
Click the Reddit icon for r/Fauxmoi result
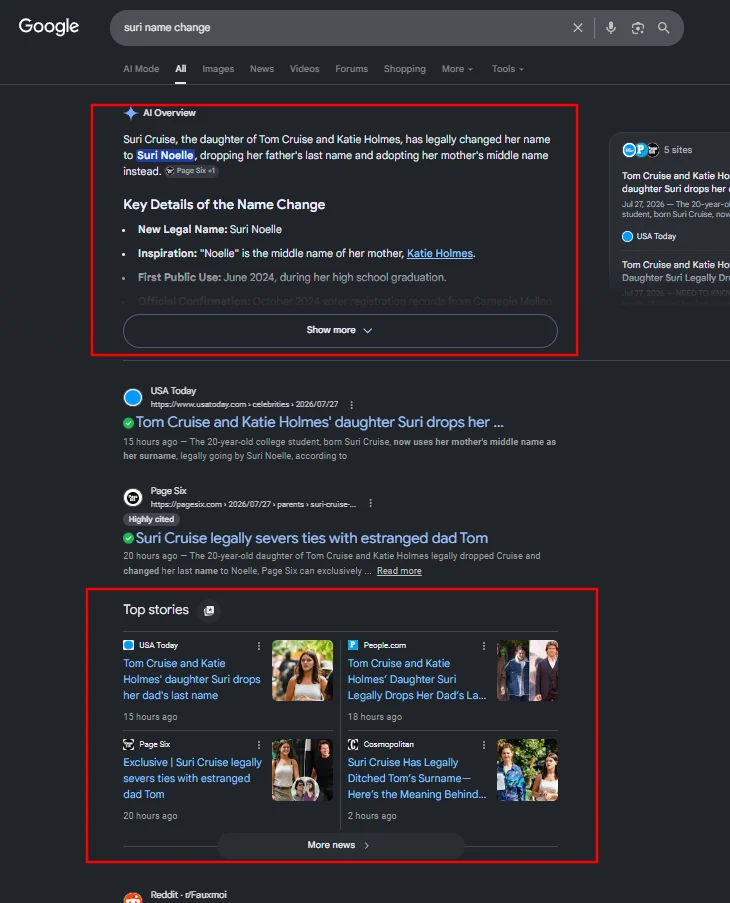coord(133,897)
